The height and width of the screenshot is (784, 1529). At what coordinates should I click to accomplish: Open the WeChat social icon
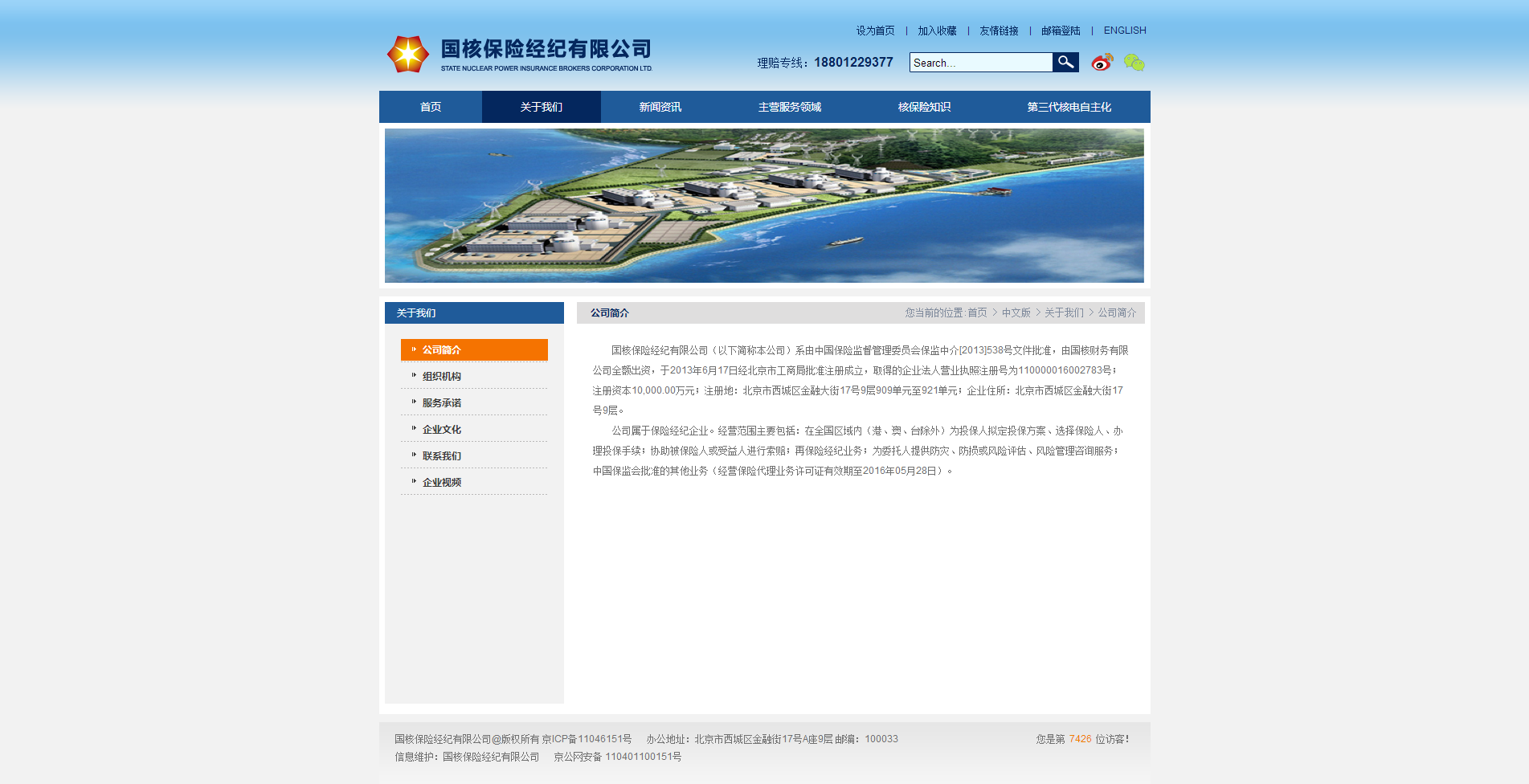[1134, 63]
